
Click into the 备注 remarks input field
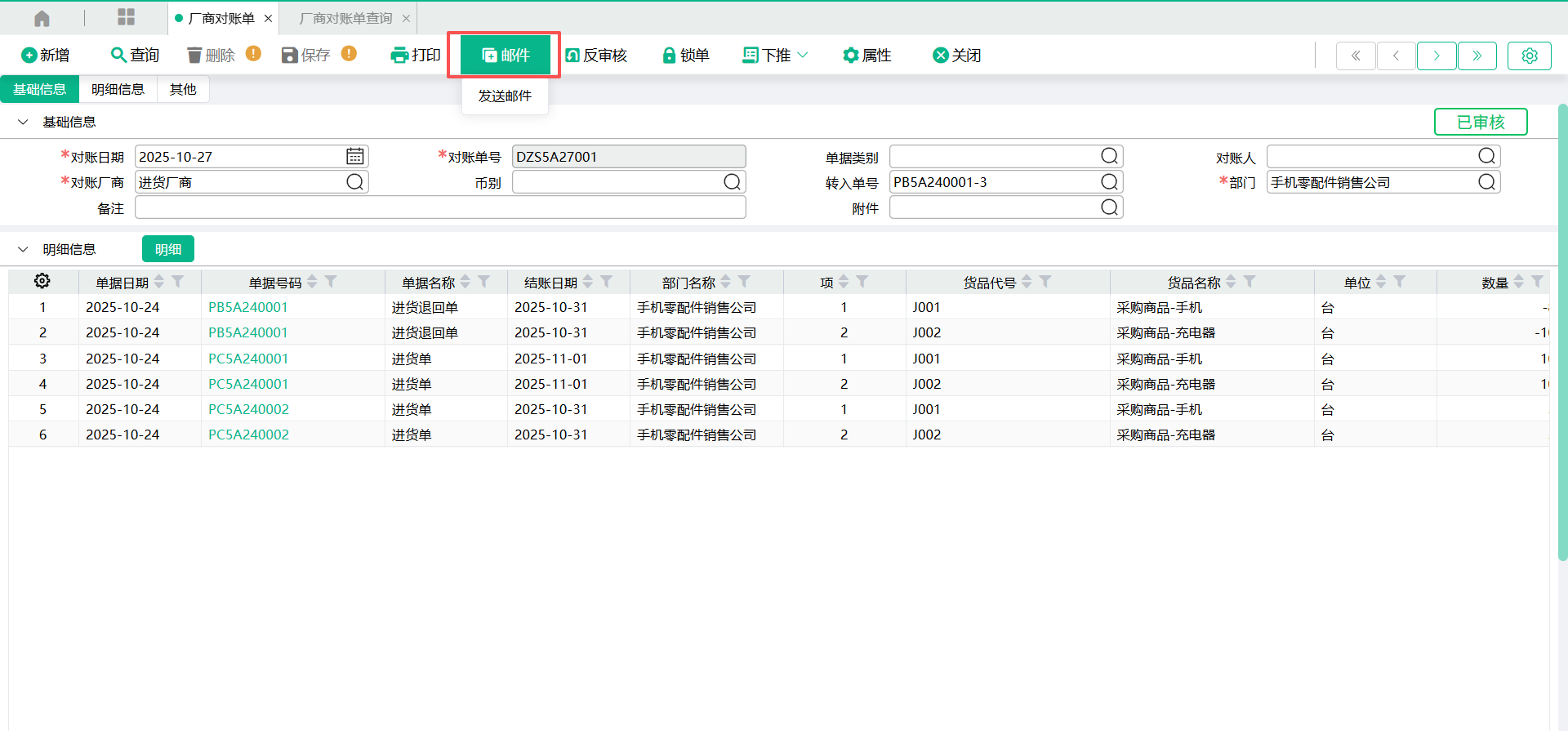click(440, 208)
